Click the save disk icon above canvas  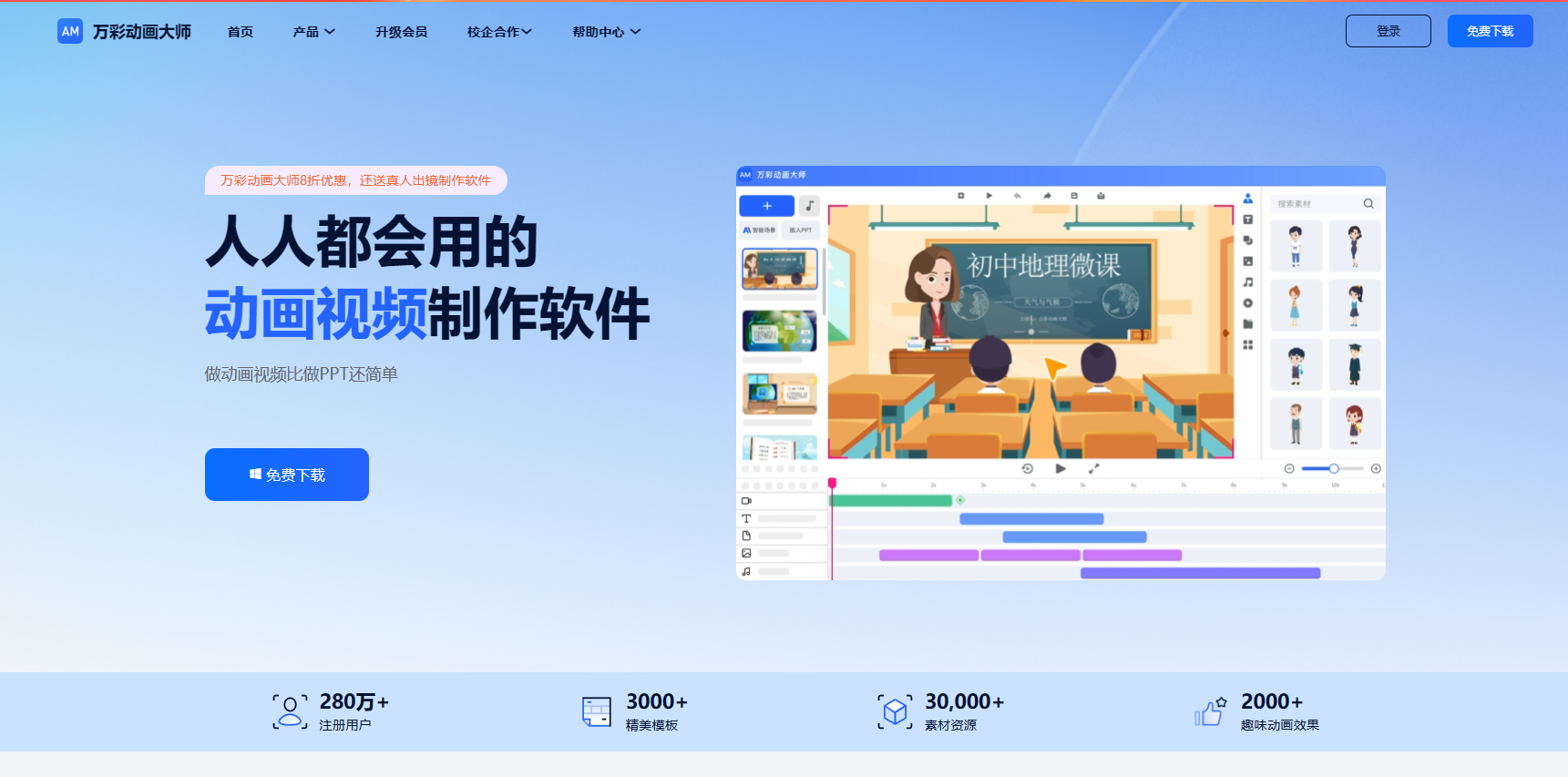(1074, 196)
